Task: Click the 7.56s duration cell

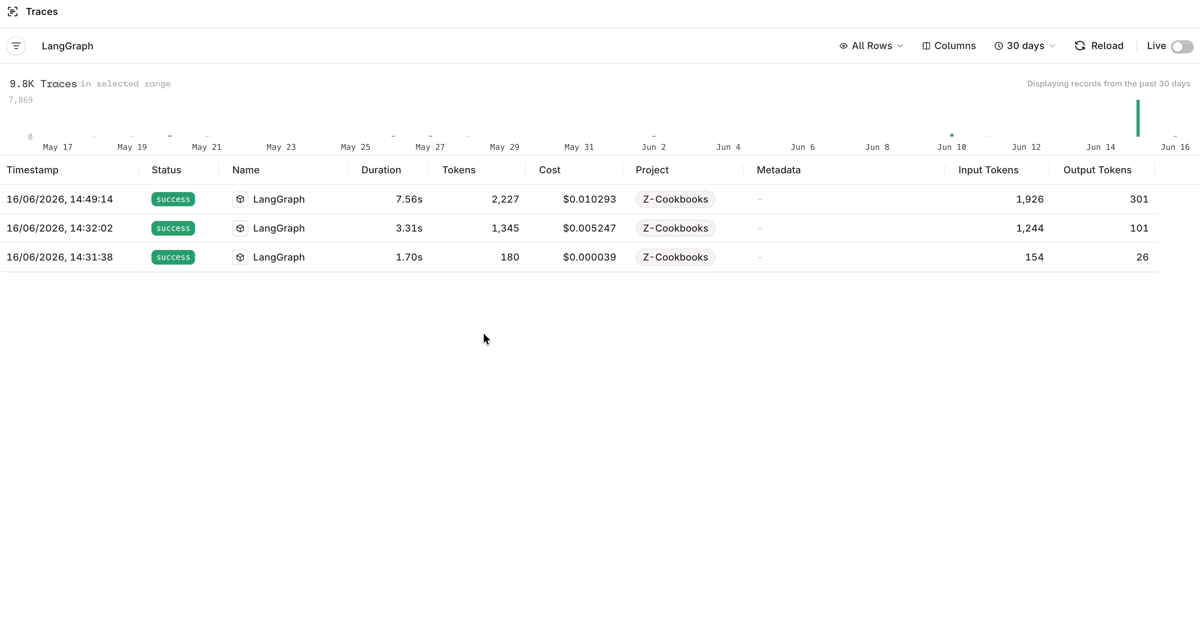Action: pos(409,199)
